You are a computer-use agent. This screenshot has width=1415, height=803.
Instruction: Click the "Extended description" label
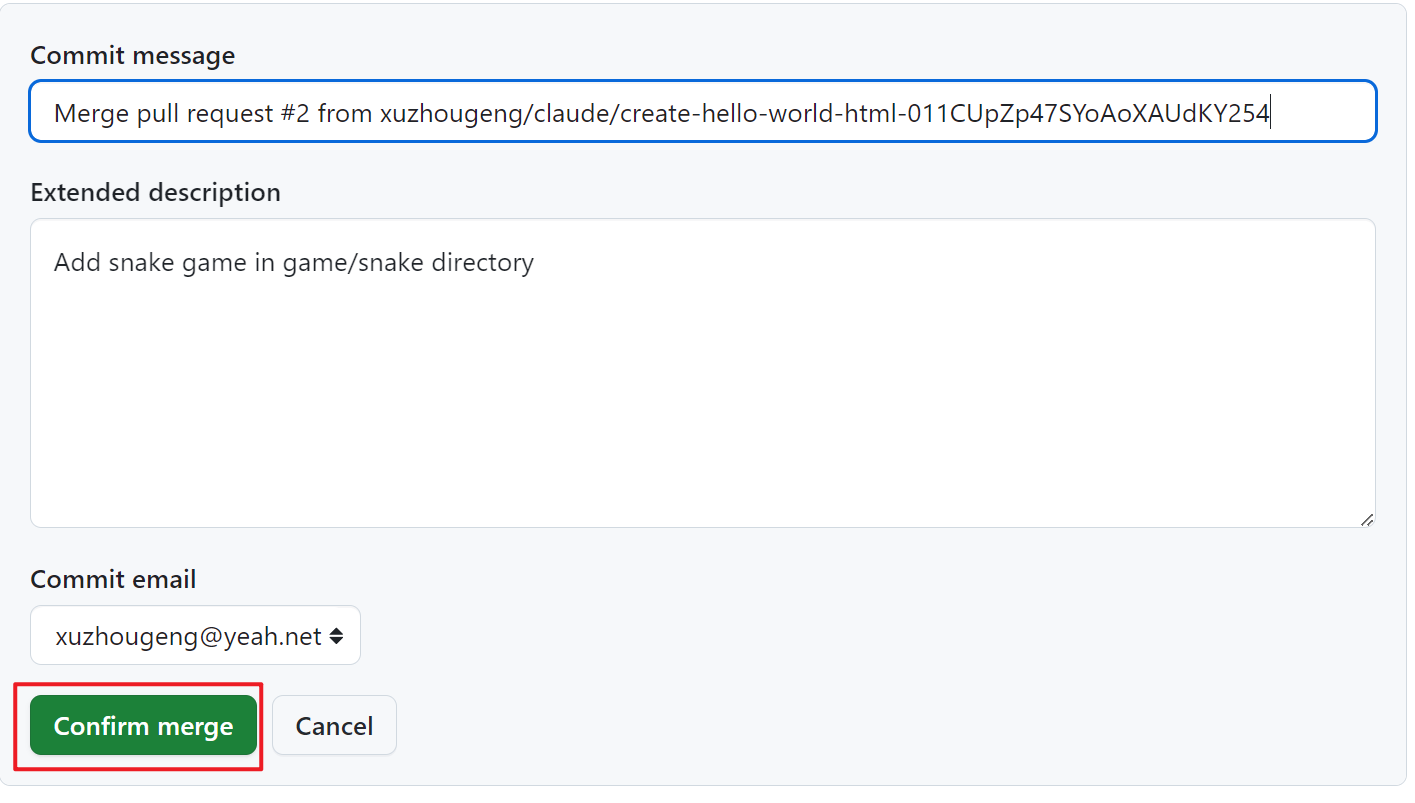(x=155, y=192)
